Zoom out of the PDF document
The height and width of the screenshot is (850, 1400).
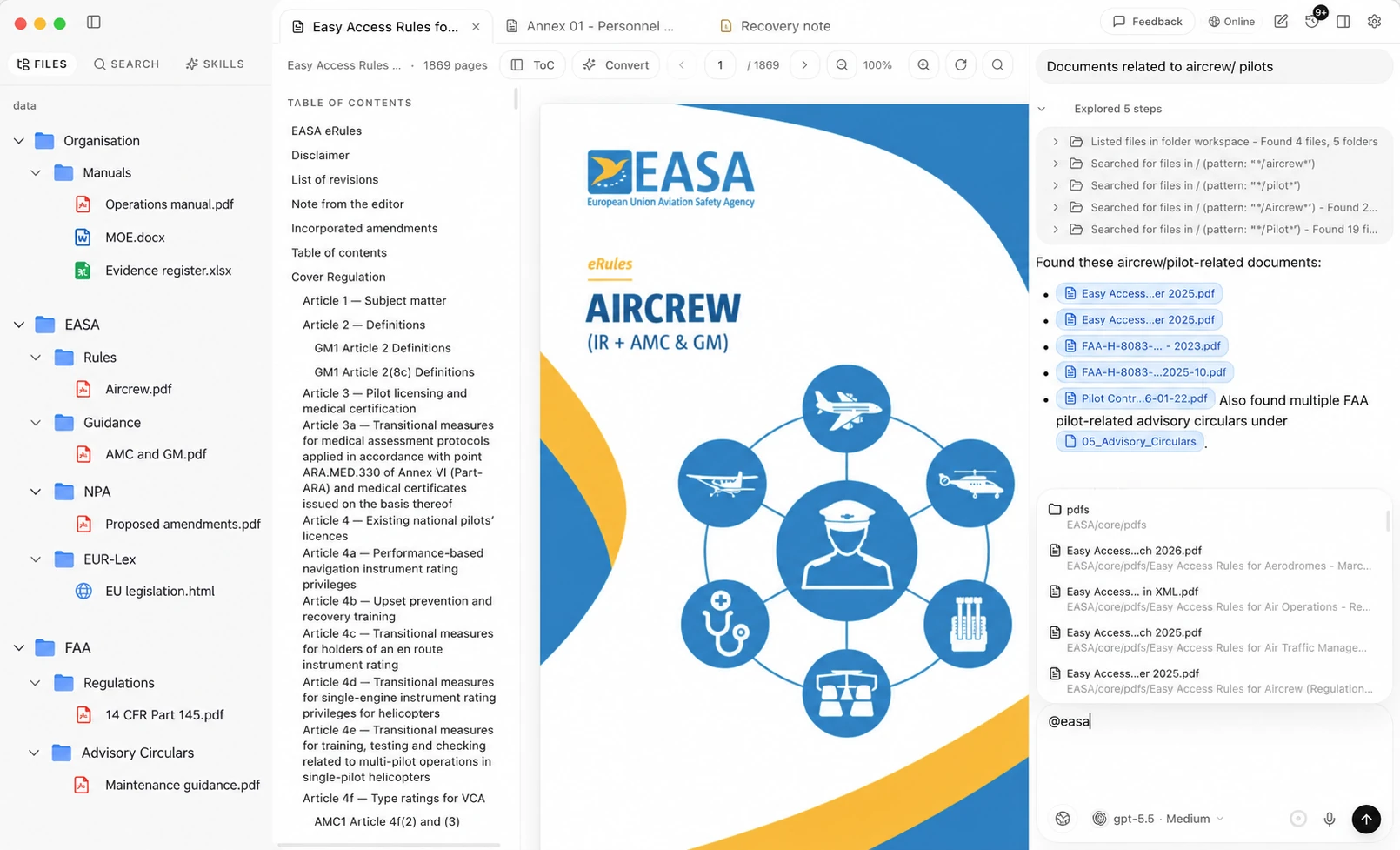pyautogui.click(x=842, y=64)
